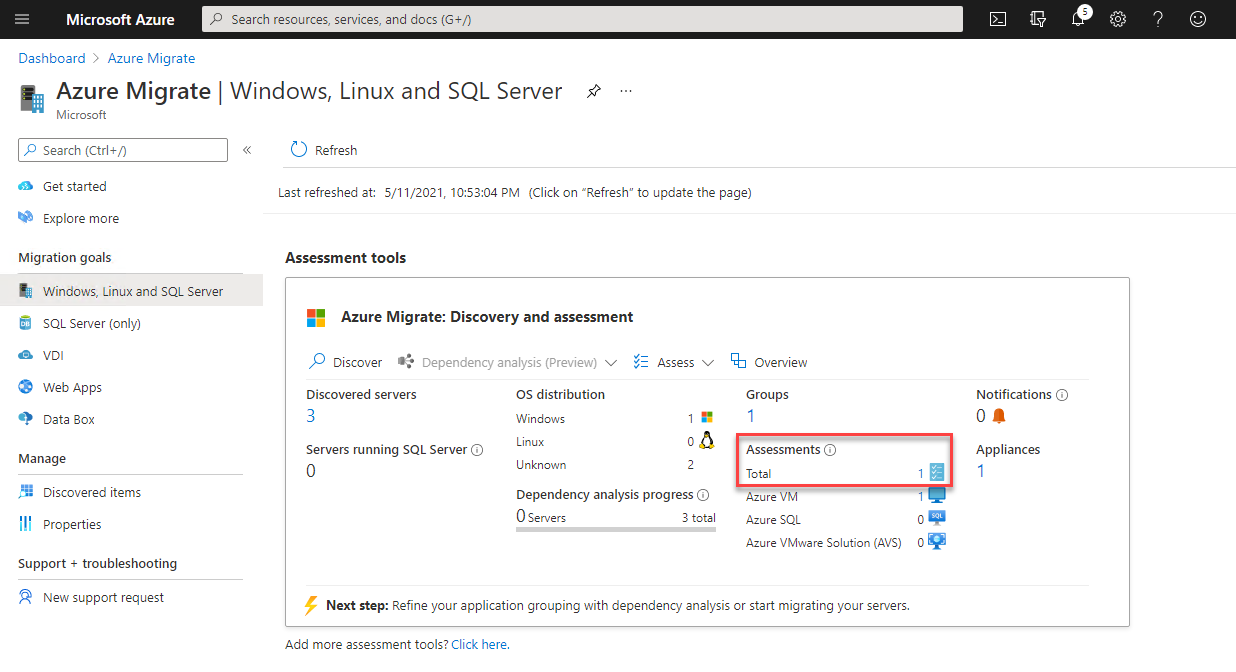Image resolution: width=1236 pixels, height=672 pixels.
Task: Open the hamburger portal menu
Action: coord(22,19)
